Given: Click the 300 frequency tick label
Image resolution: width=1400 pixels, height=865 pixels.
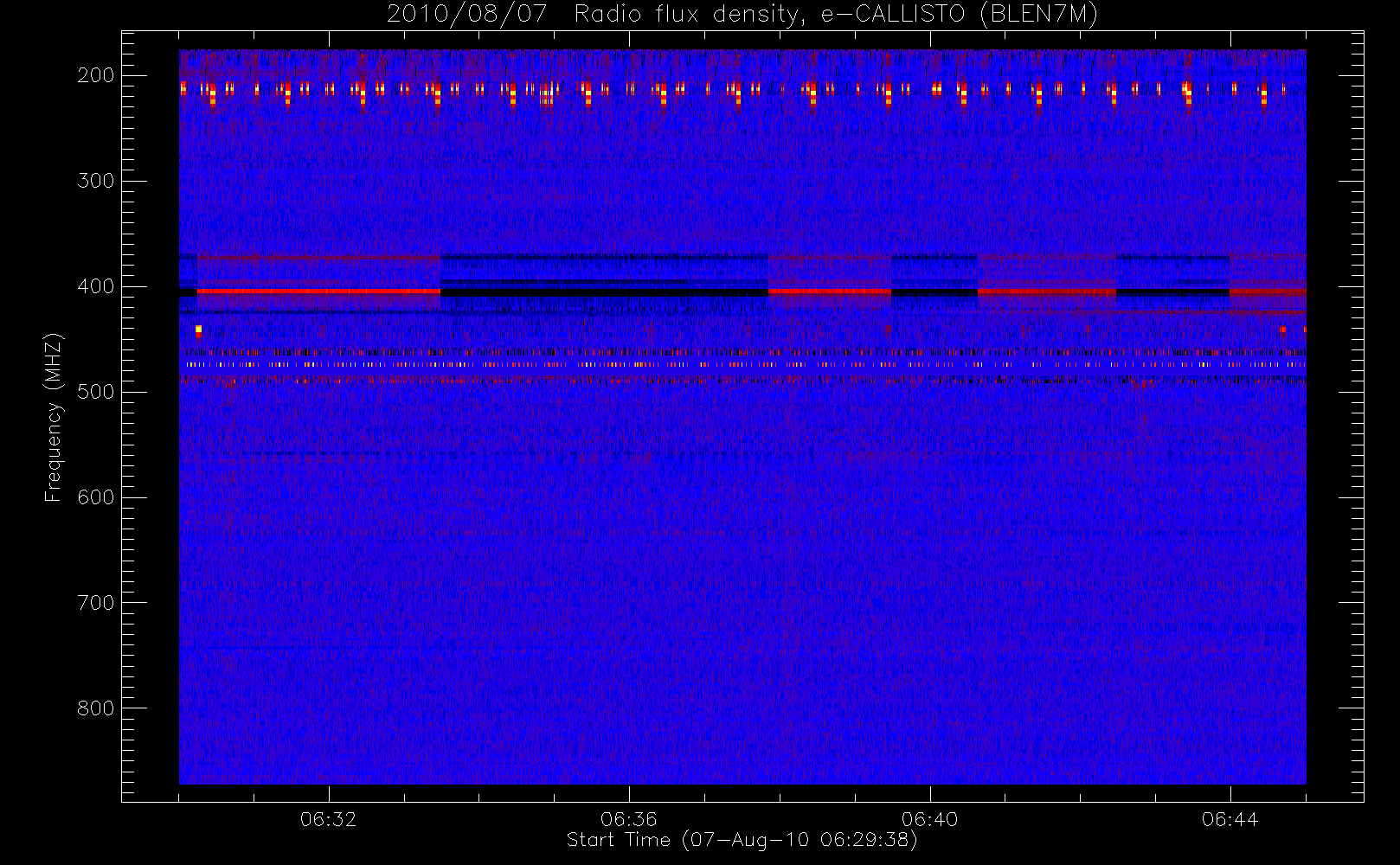Looking at the screenshot, I should (x=96, y=181).
